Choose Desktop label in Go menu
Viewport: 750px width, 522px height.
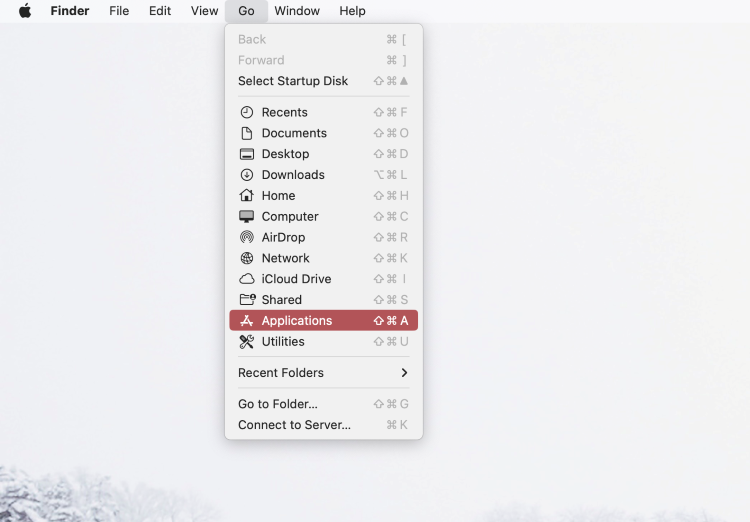[x=286, y=154]
